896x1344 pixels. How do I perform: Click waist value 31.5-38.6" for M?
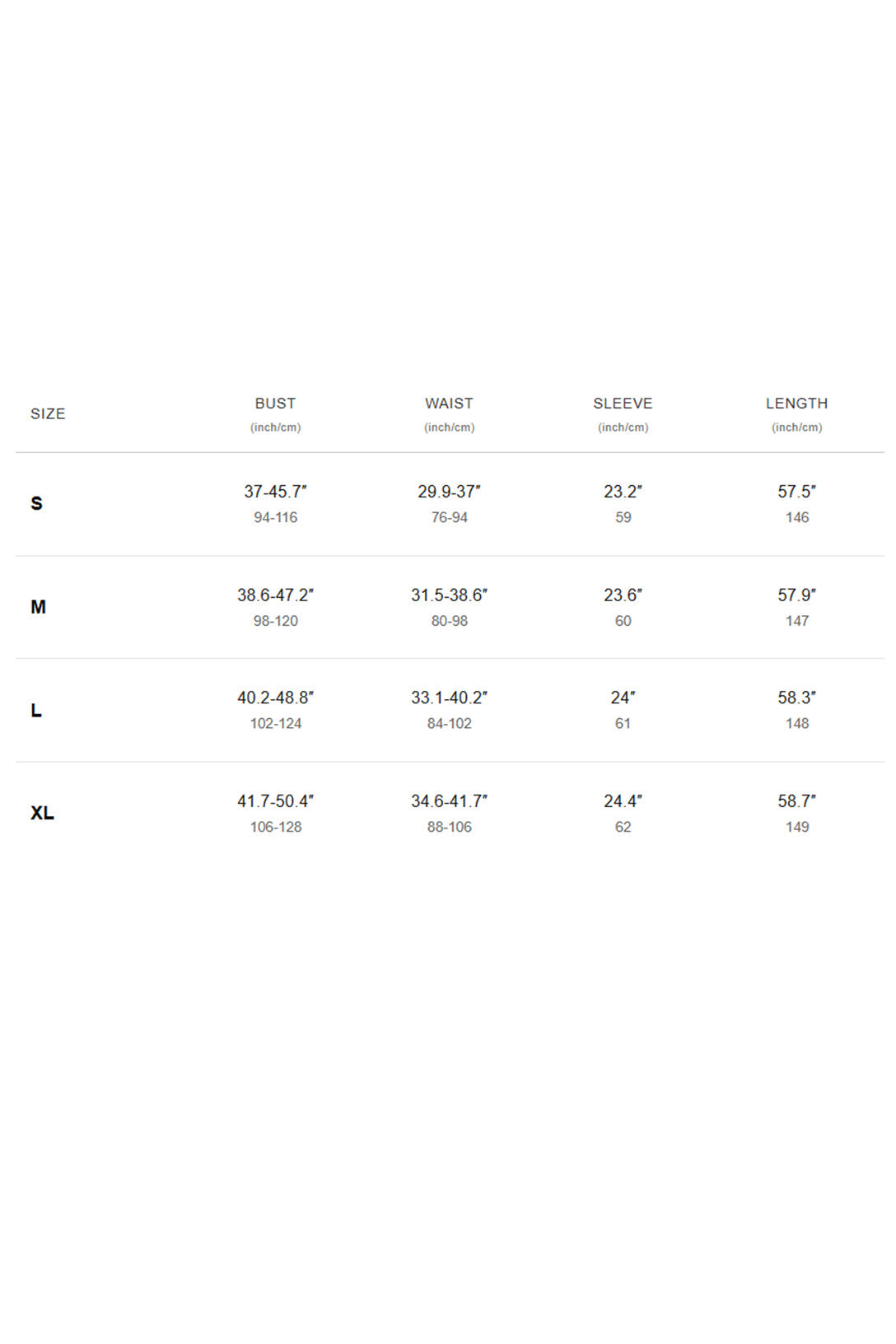tap(449, 595)
